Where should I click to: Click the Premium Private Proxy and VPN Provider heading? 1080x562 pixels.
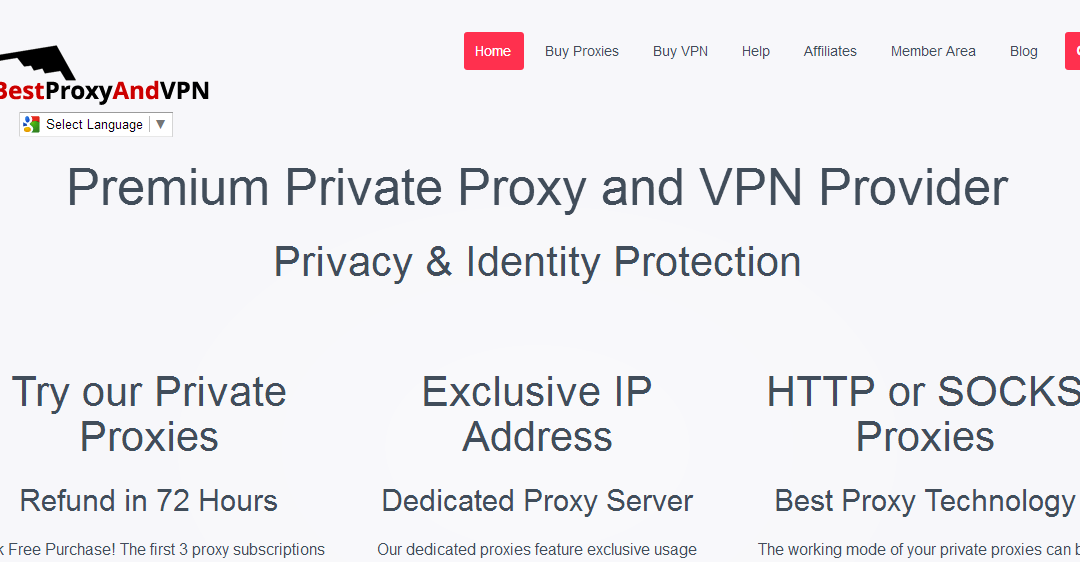(x=537, y=187)
